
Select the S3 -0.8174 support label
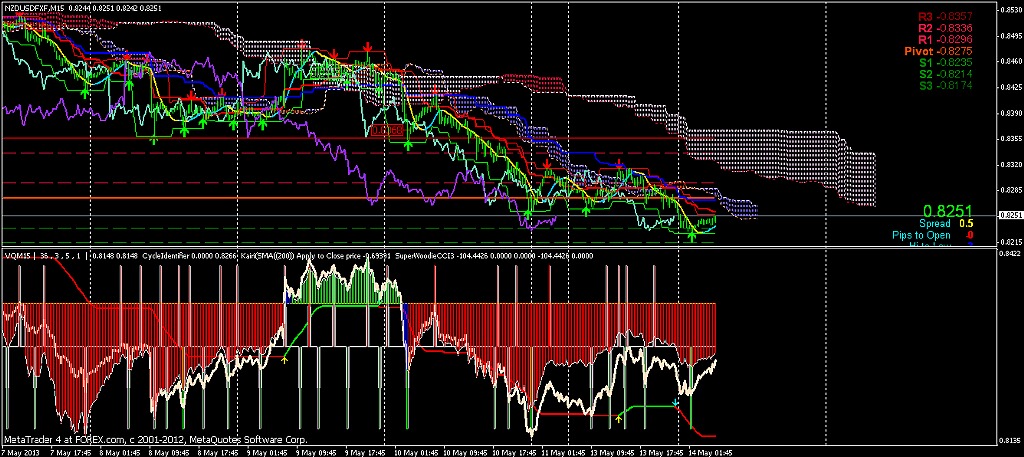946,86
